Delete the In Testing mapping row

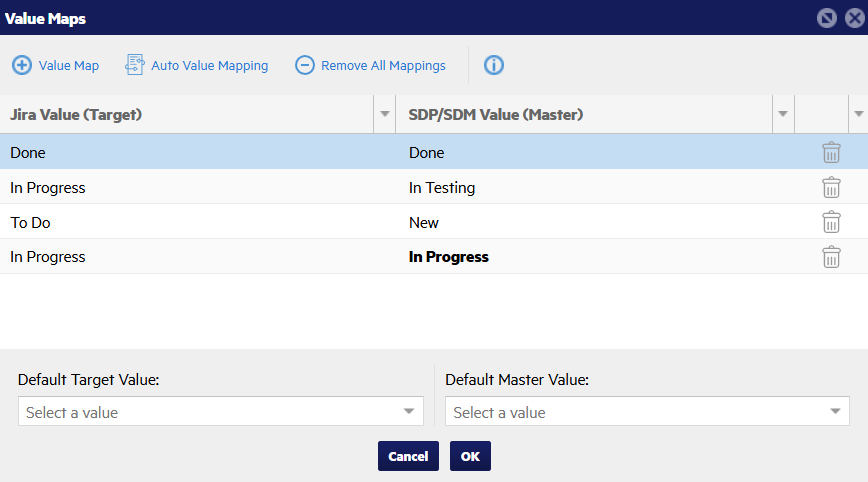pyautogui.click(x=831, y=188)
